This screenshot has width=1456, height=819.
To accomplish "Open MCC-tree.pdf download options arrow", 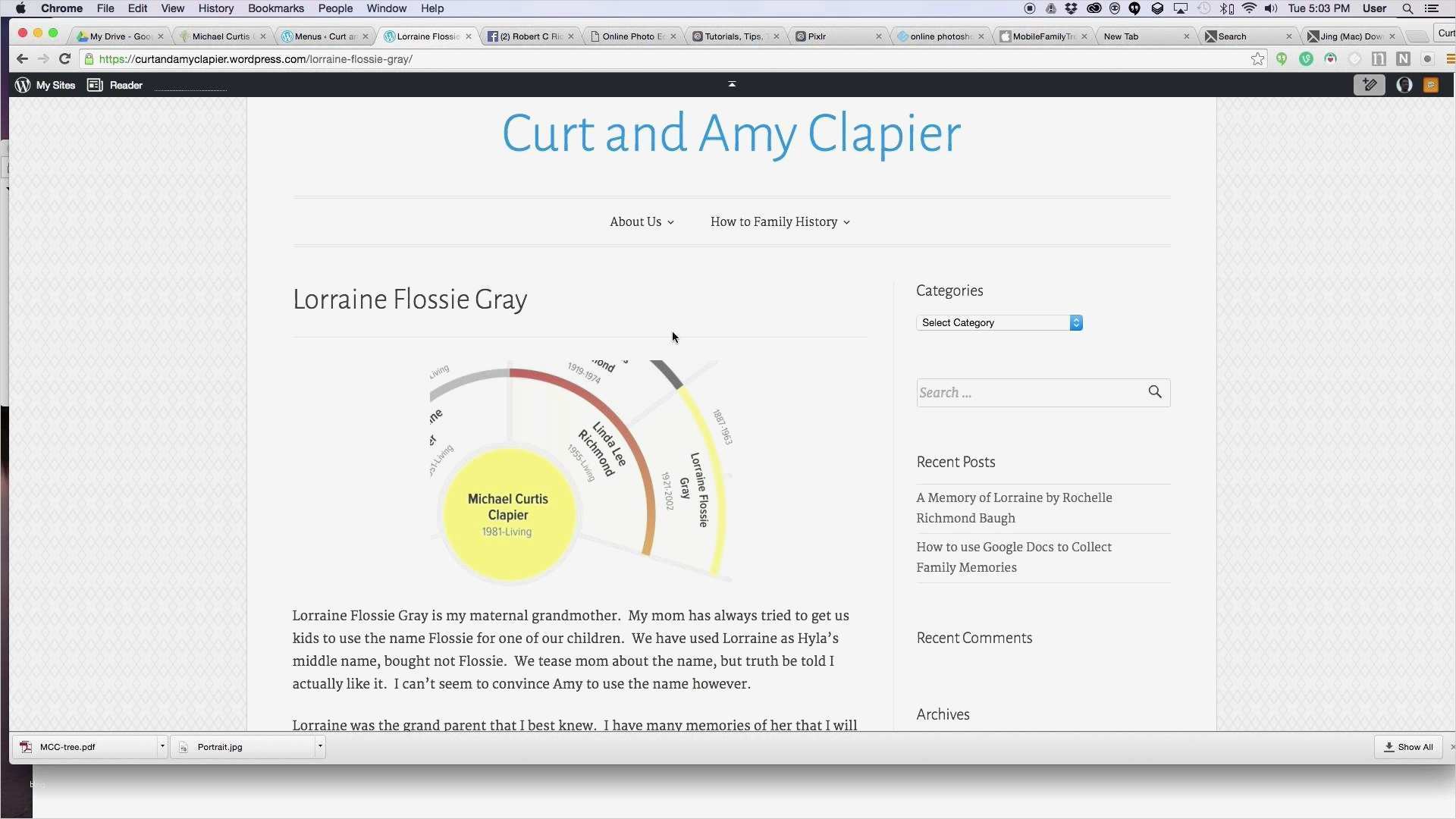I will (x=162, y=747).
